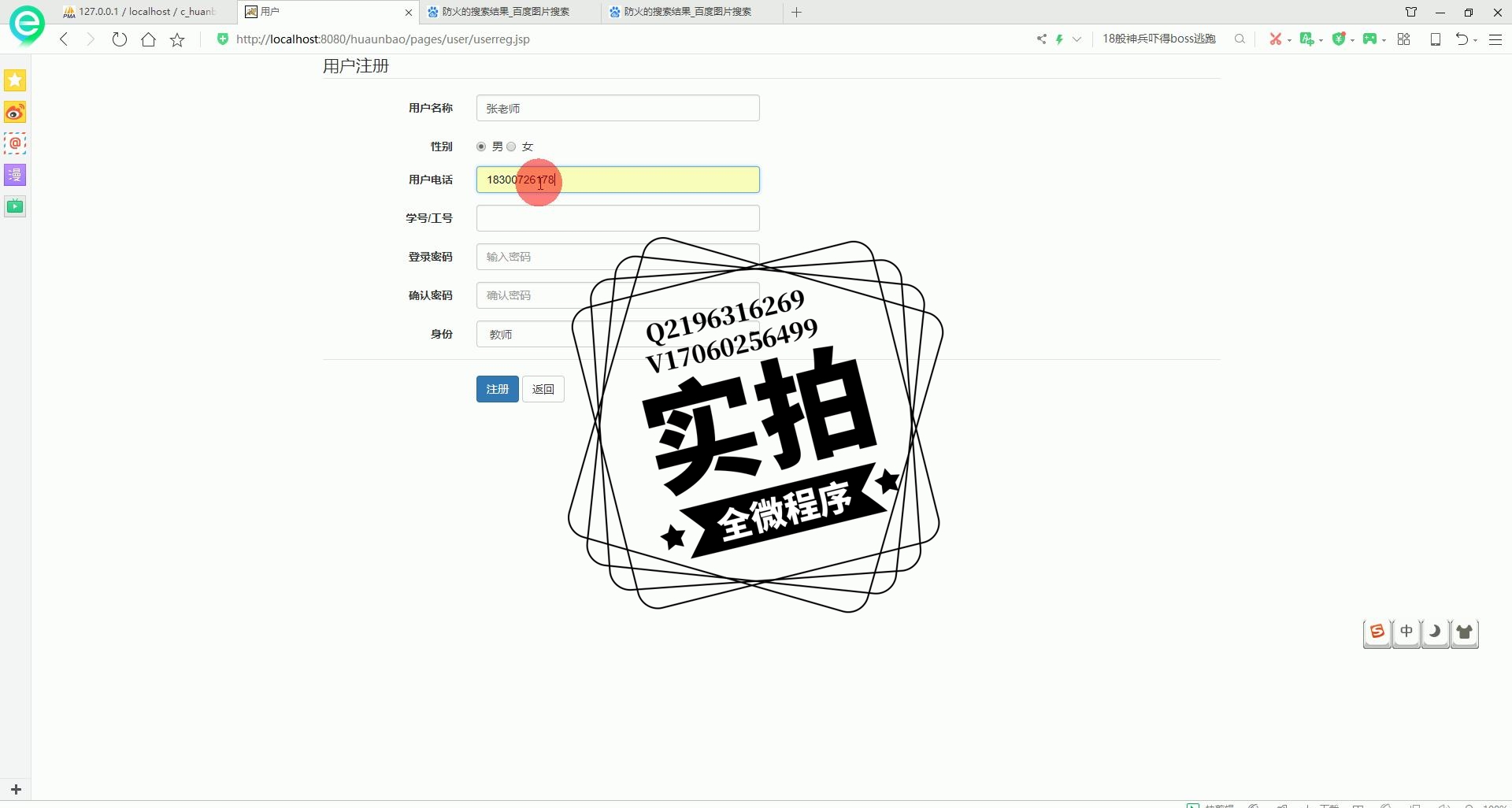Open the browser hamburger menu
Image resolution: width=1512 pixels, height=808 pixels.
(x=1495, y=39)
